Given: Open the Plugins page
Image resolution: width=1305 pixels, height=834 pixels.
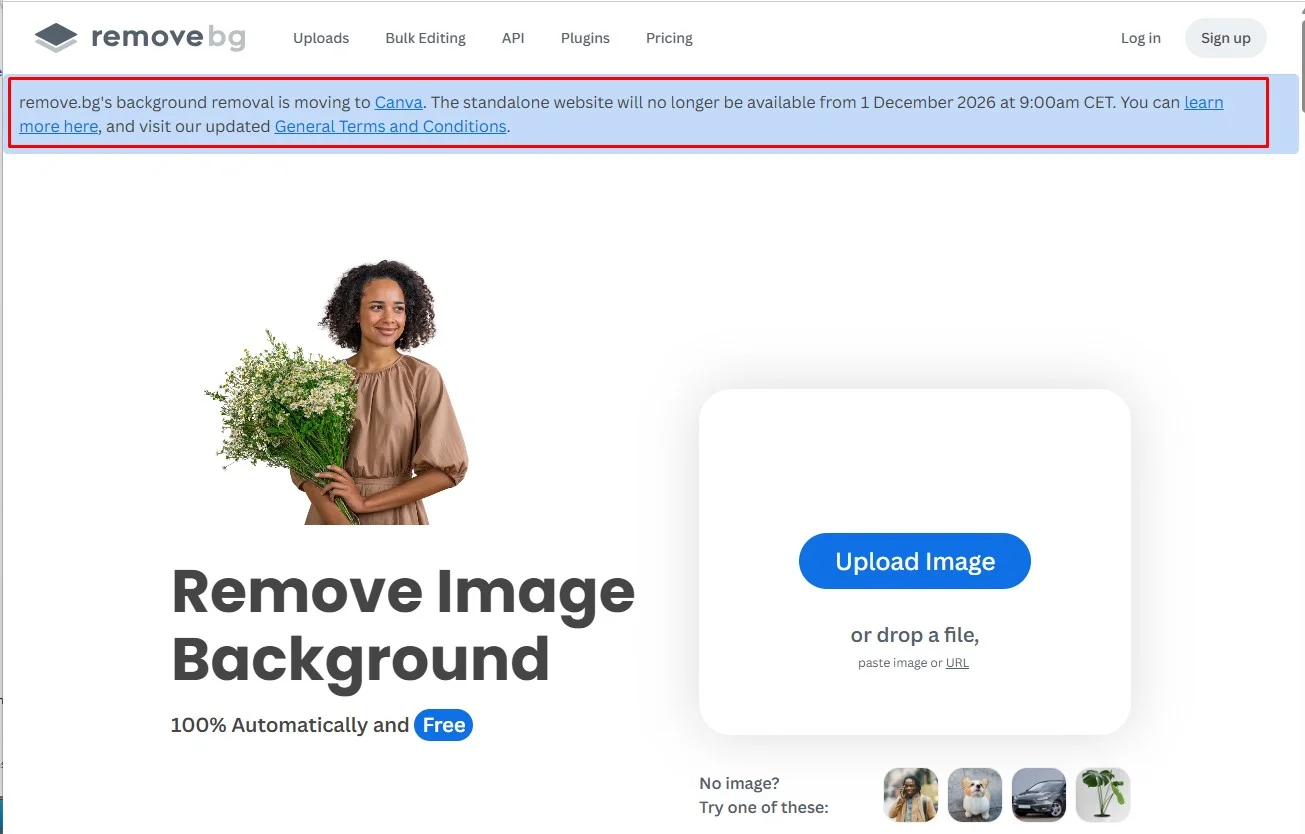Looking at the screenshot, I should pyautogui.click(x=585, y=38).
